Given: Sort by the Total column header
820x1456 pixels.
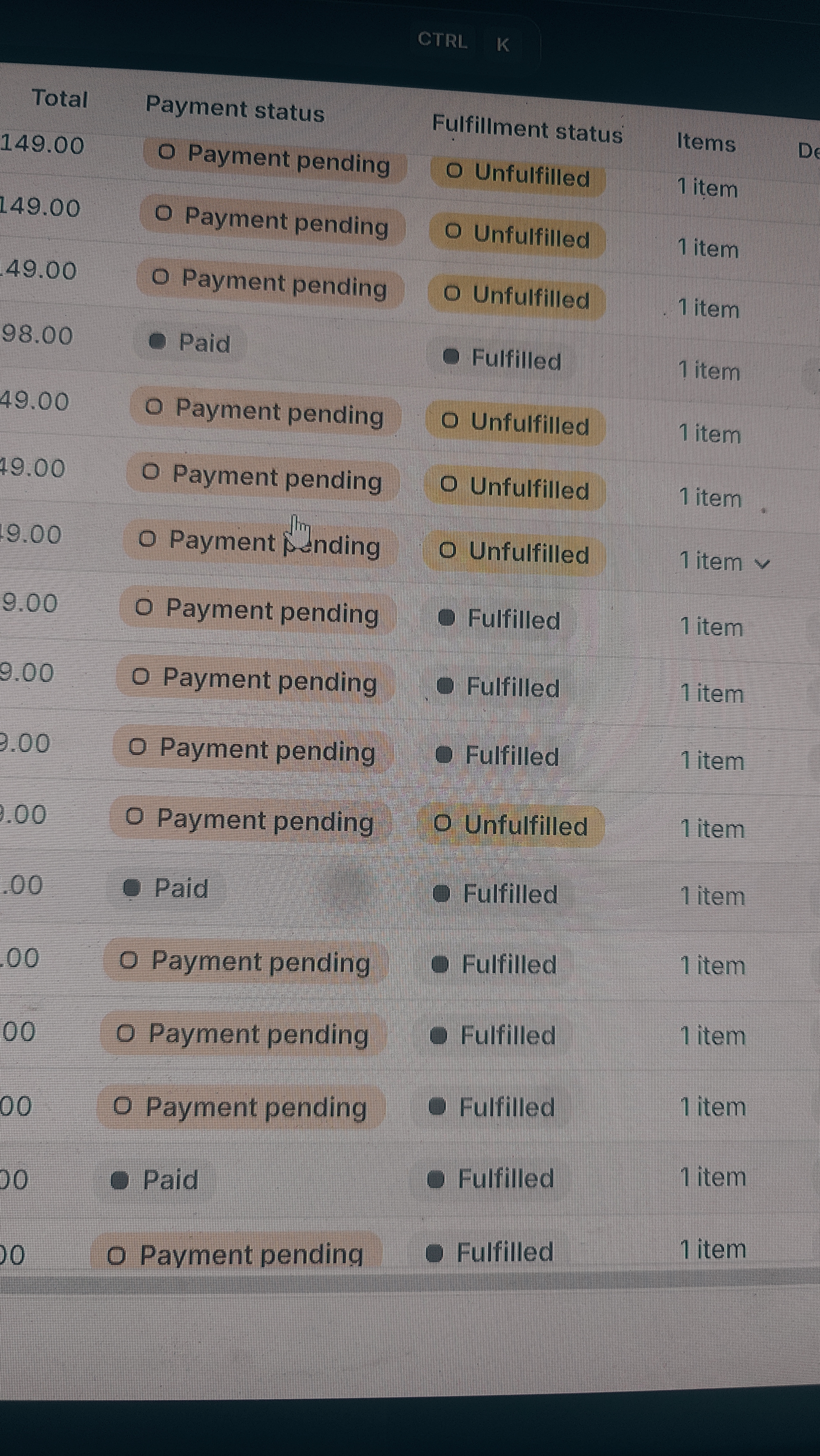Looking at the screenshot, I should pyautogui.click(x=59, y=98).
